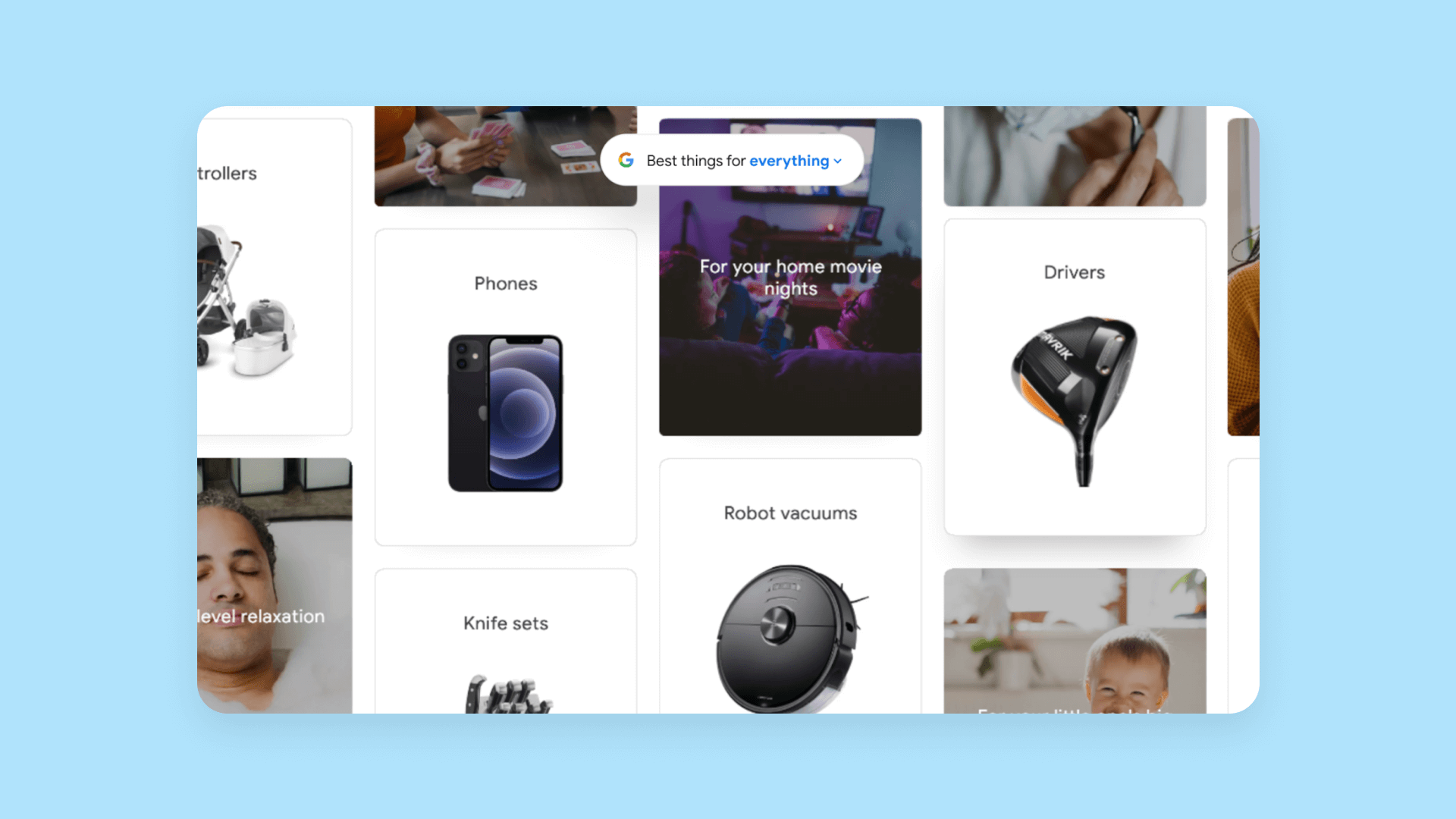Select the black iPhone product image
Image resolution: width=1456 pixels, height=819 pixels.
point(505,413)
